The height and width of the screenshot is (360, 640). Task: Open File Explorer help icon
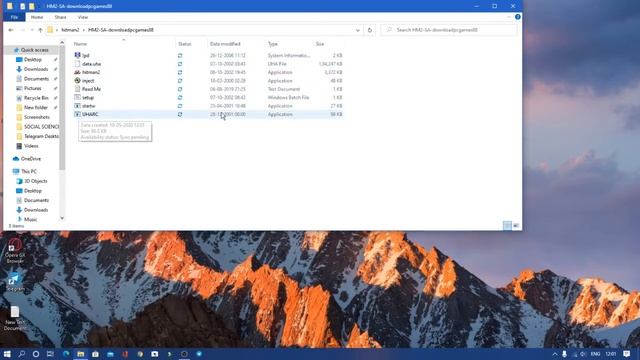518,17
